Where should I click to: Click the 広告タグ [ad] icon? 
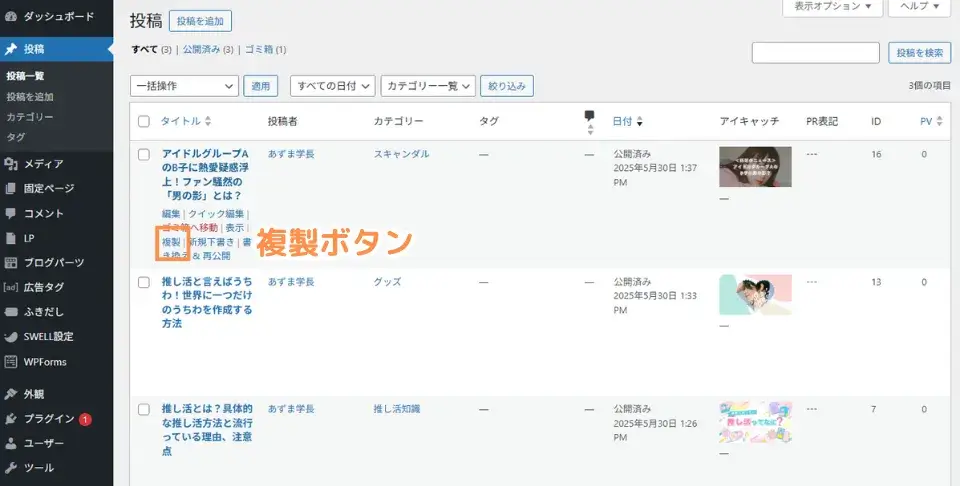[10, 286]
